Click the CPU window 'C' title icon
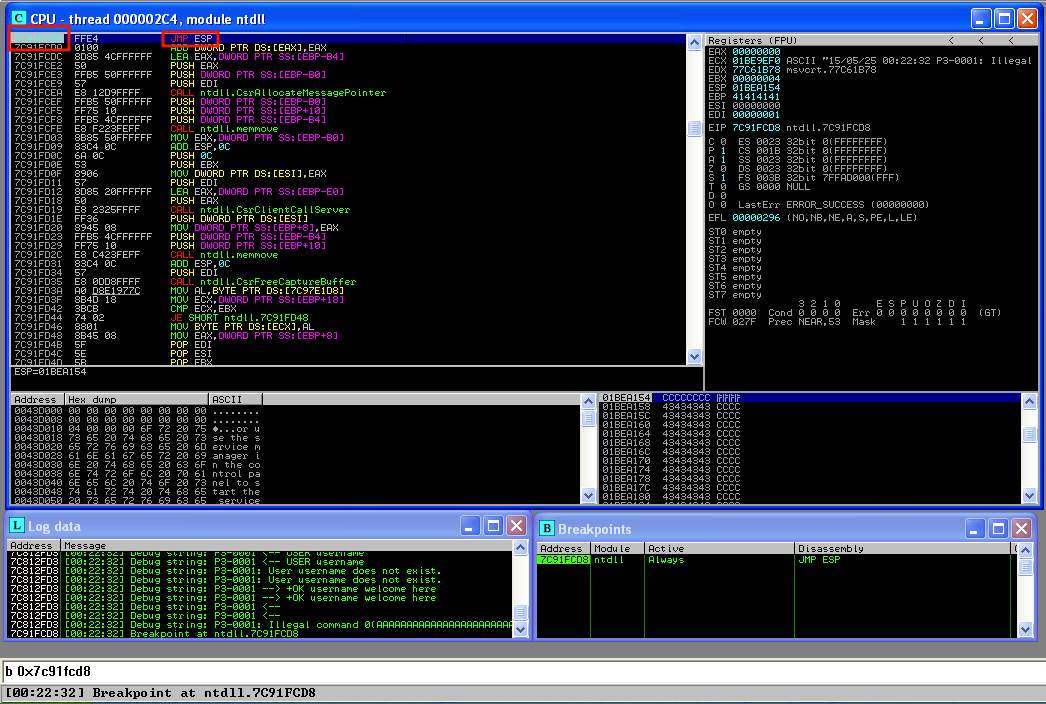 [19, 18]
